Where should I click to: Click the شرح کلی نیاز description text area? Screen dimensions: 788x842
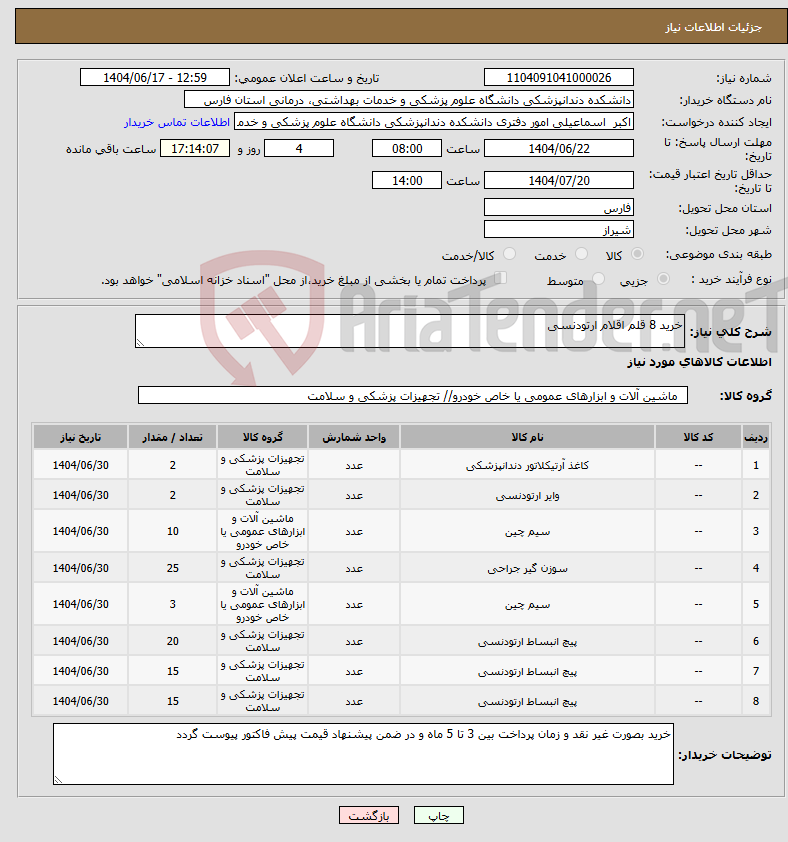(x=410, y=331)
